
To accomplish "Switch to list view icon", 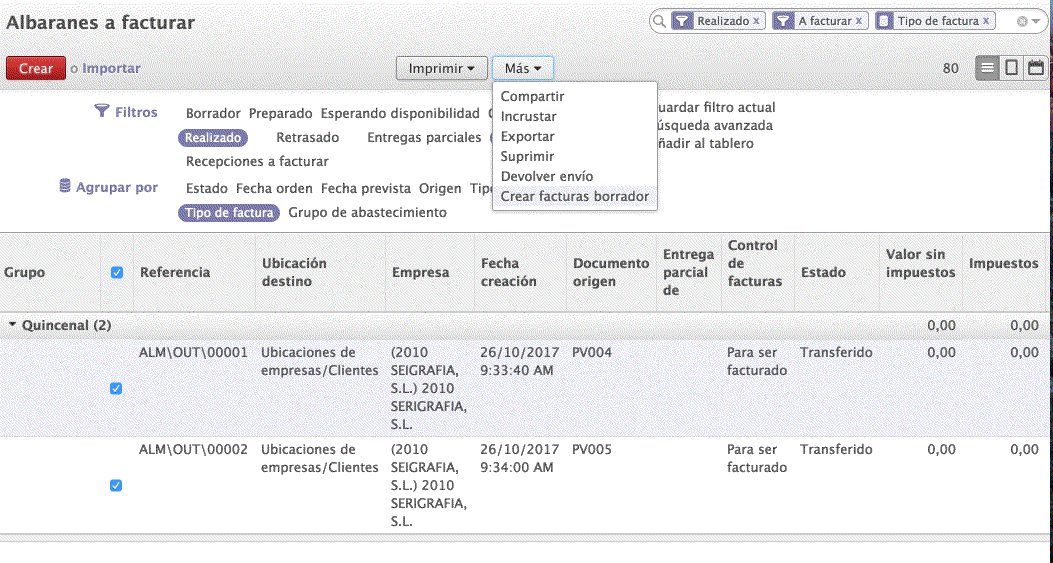I will pyautogui.click(x=987, y=68).
